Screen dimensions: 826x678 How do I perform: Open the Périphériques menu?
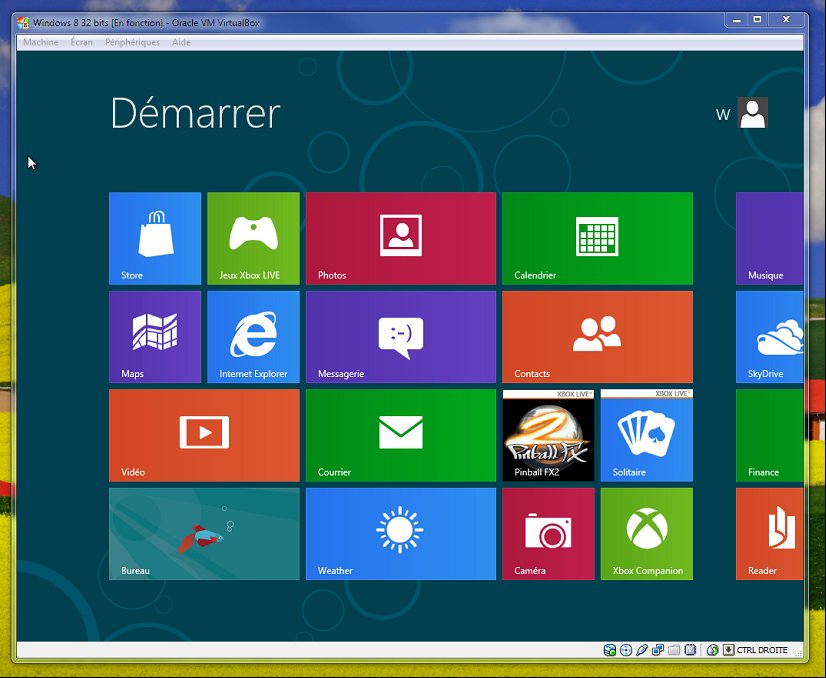pos(132,43)
